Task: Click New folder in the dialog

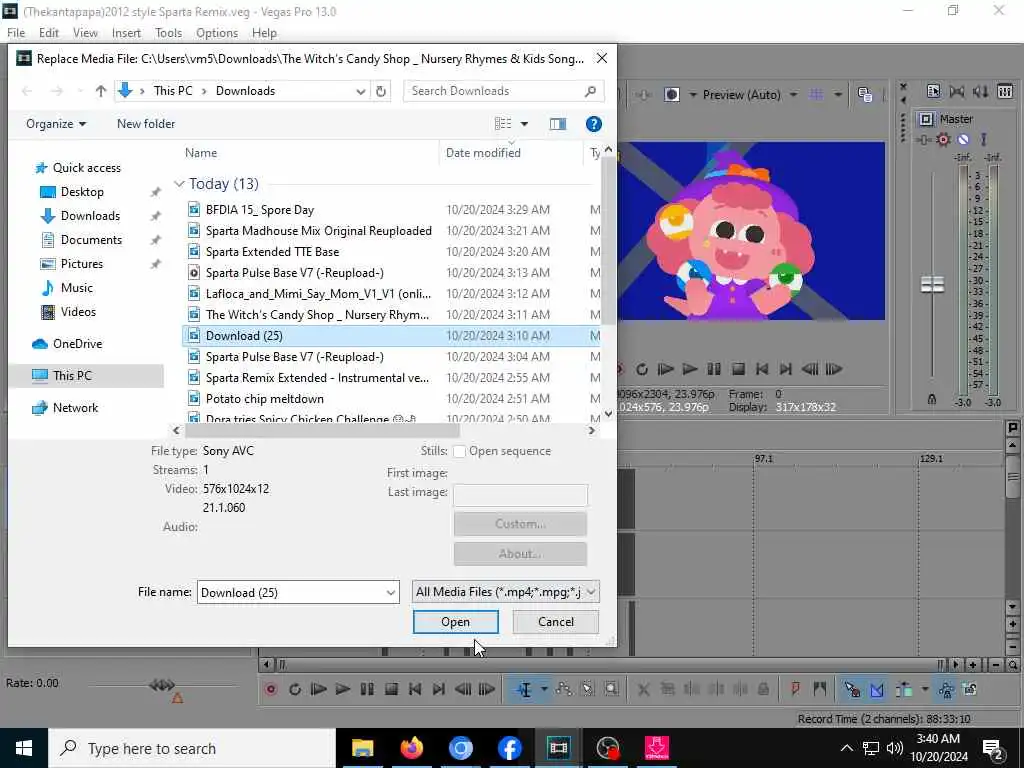Action: point(146,123)
